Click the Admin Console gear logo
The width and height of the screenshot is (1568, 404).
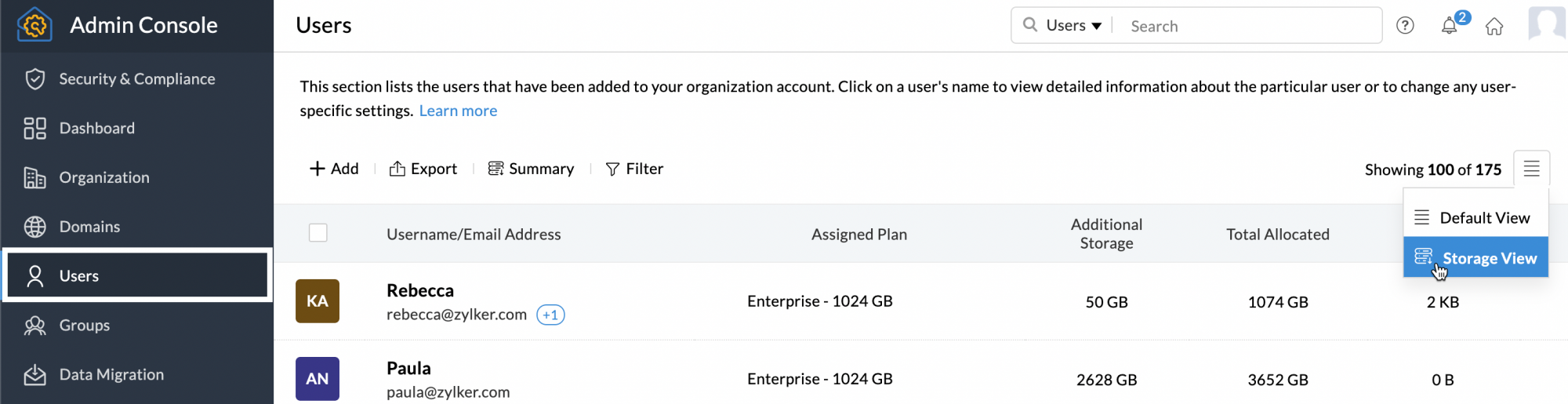tap(34, 25)
